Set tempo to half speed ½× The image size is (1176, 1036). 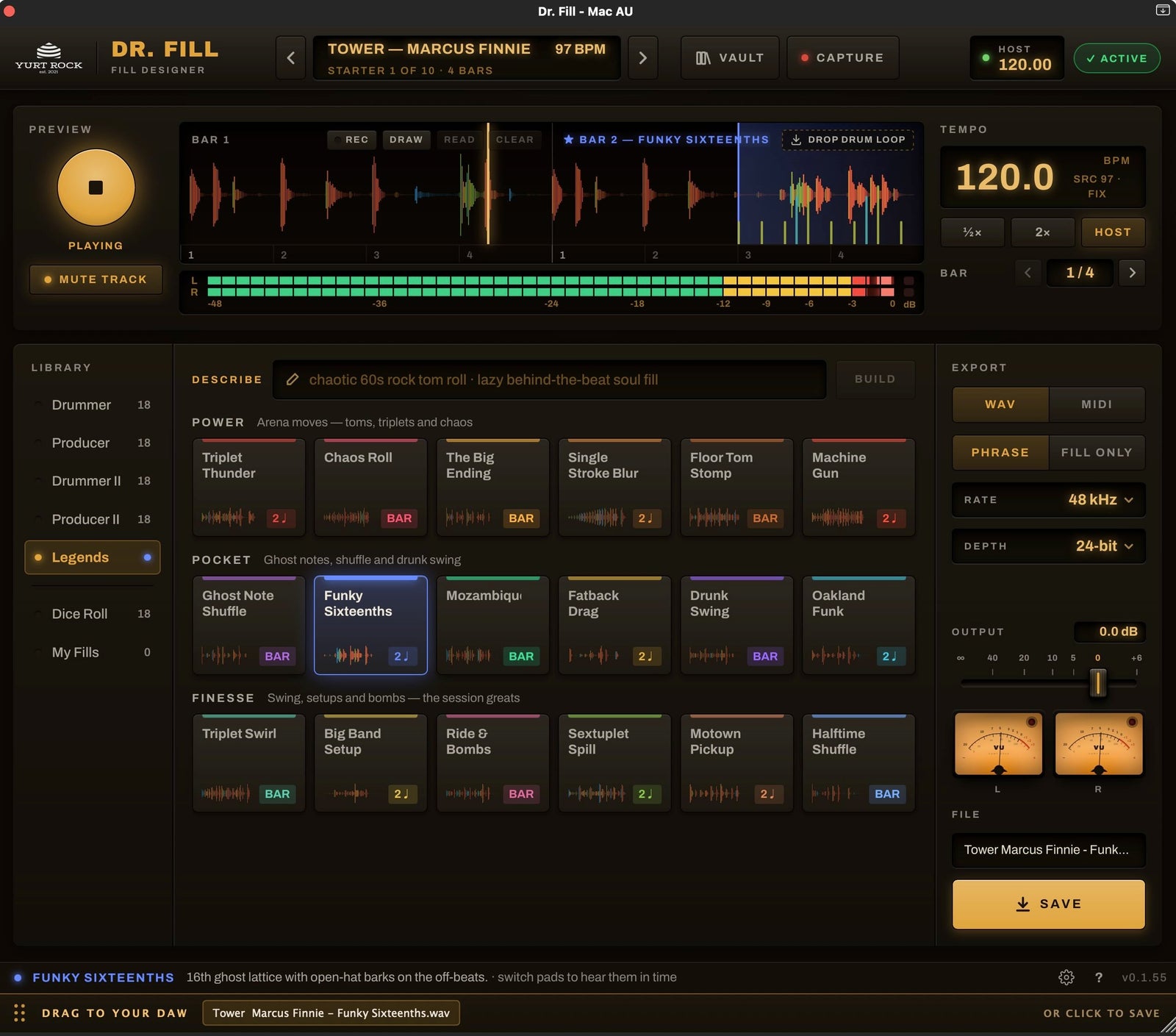(x=972, y=232)
